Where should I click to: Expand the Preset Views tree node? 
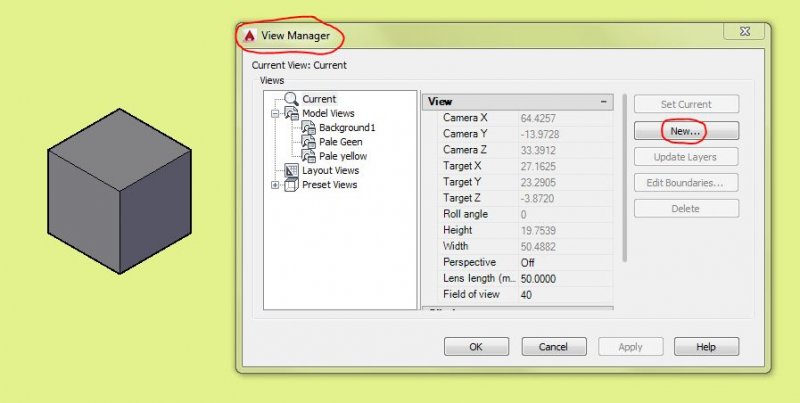(275, 185)
